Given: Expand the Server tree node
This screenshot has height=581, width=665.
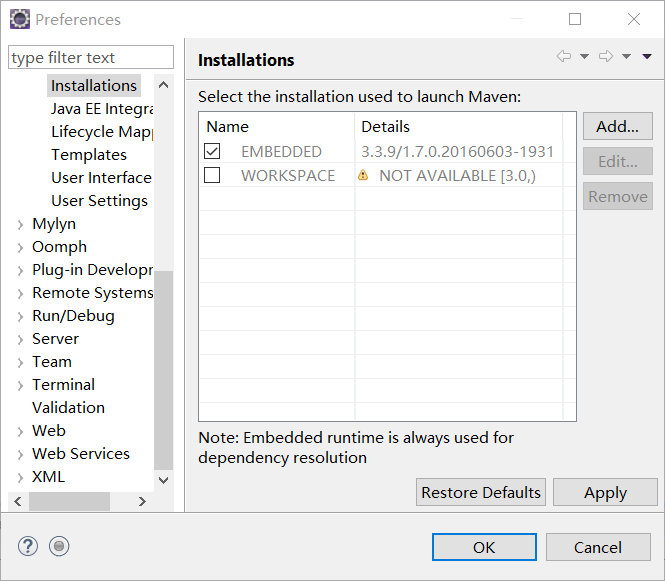Looking at the screenshot, I should (20, 340).
